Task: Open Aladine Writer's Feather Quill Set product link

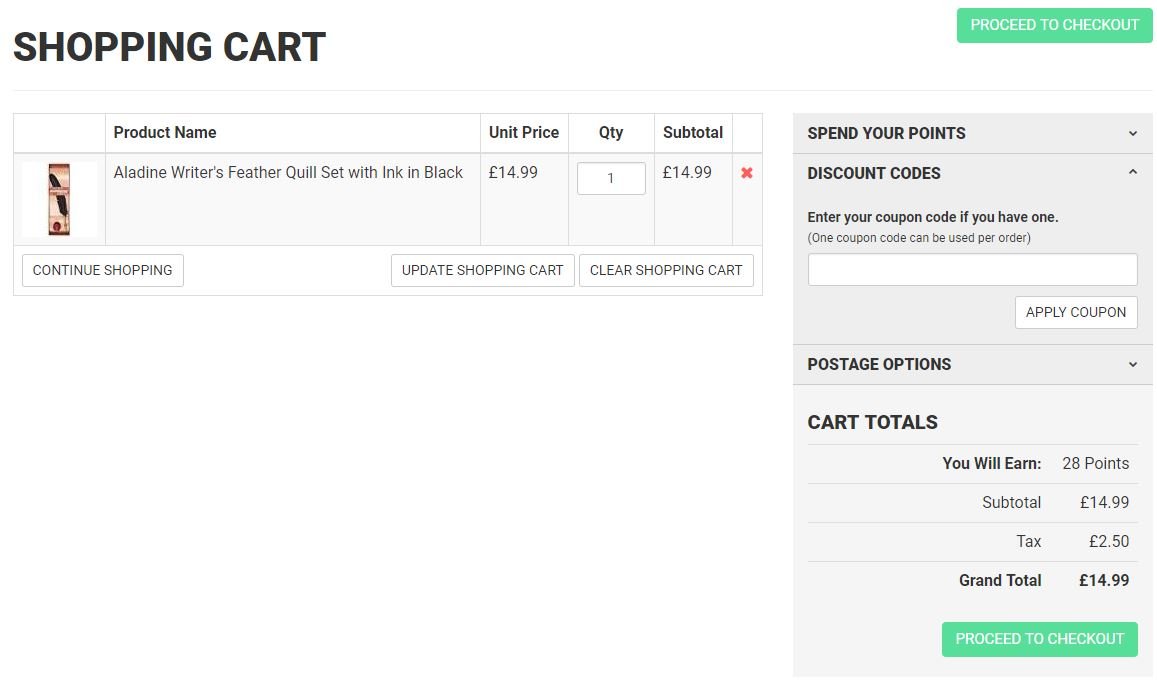Action: pos(288,173)
